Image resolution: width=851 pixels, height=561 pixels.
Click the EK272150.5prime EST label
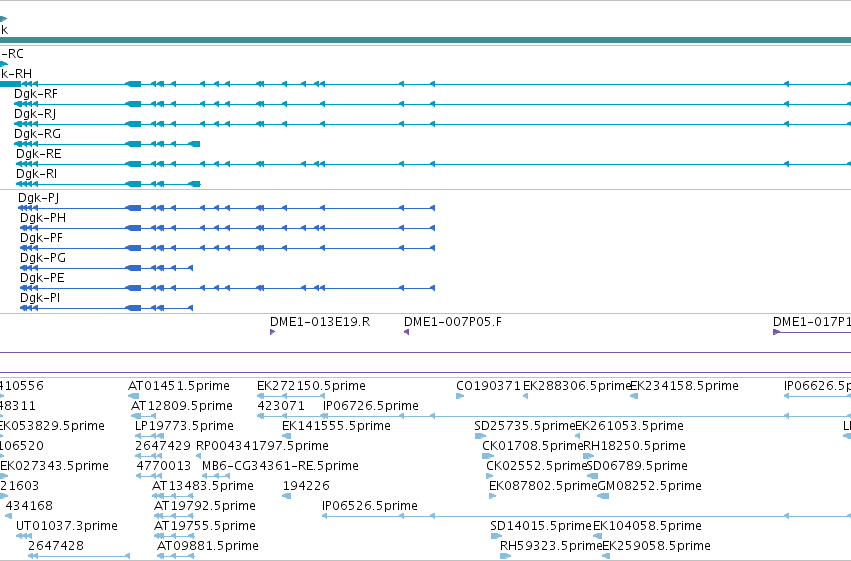tap(312, 386)
